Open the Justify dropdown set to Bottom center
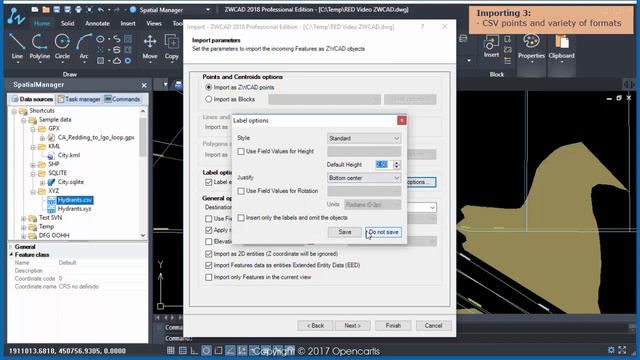Image resolution: width=640 pixels, height=360 pixels. pyautogui.click(x=364, y=178)
